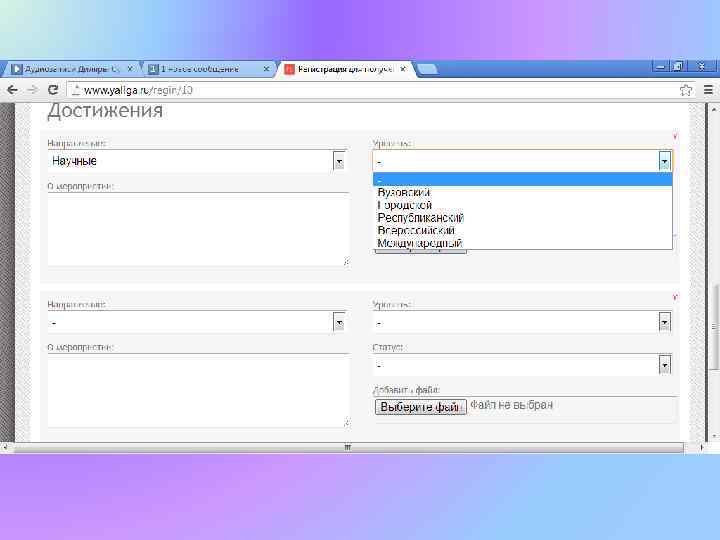The height and width of the screenshot is (540, 720).
Task: Switch to the '1 новое сообщение' tab
Action: (208, 69)
